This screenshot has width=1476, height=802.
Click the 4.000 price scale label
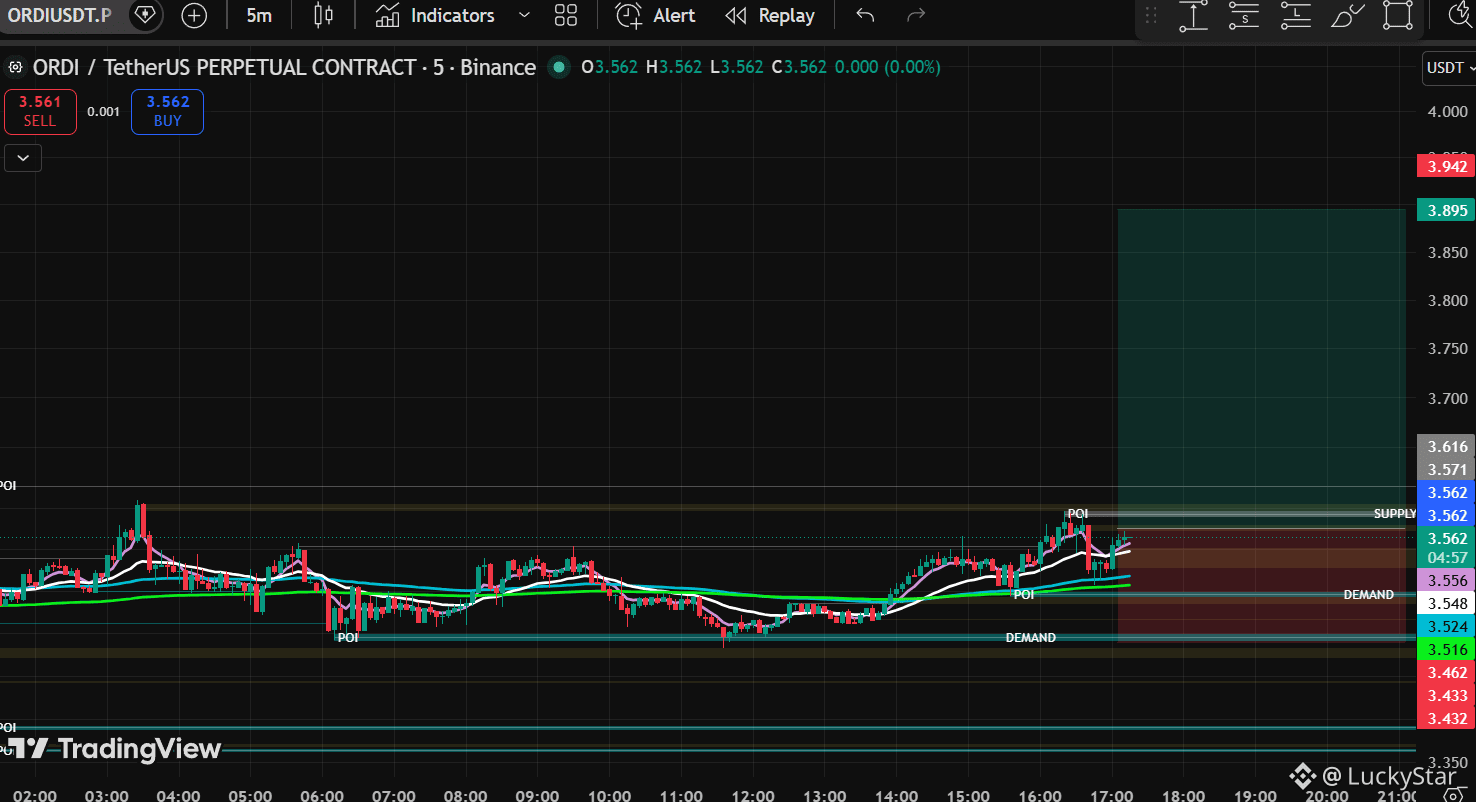click(x=1447, y=111)
